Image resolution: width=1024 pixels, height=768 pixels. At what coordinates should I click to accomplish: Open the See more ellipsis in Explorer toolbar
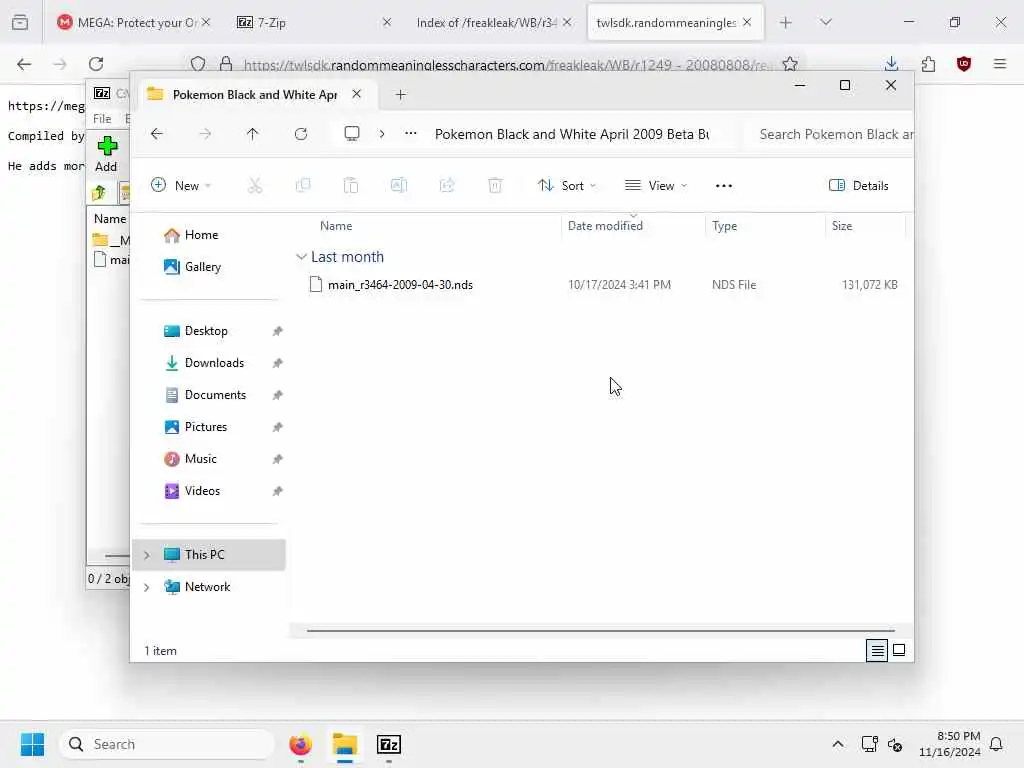724,186
